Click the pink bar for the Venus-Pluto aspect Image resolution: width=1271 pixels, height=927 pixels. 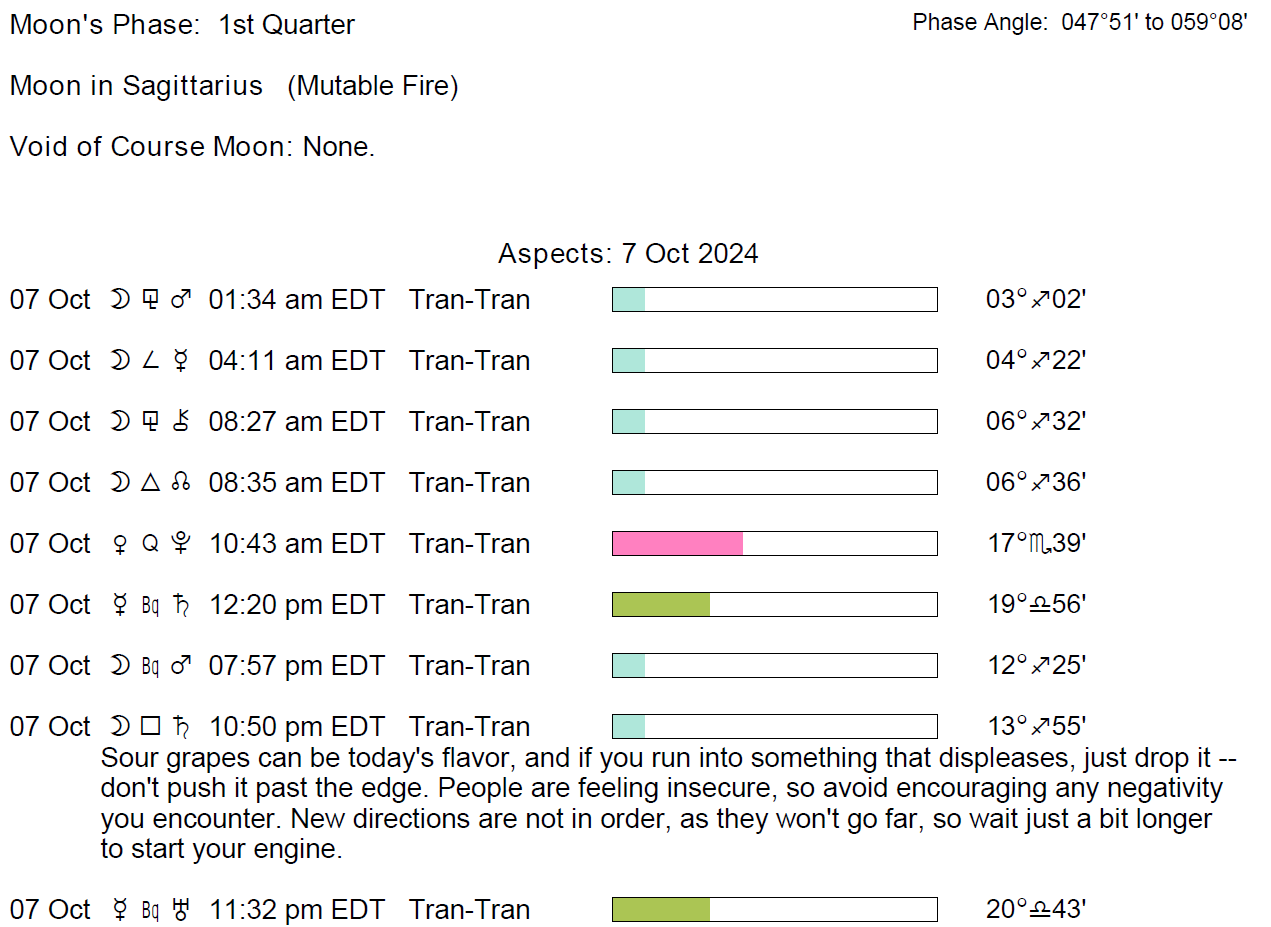click(x=677, y=544)
